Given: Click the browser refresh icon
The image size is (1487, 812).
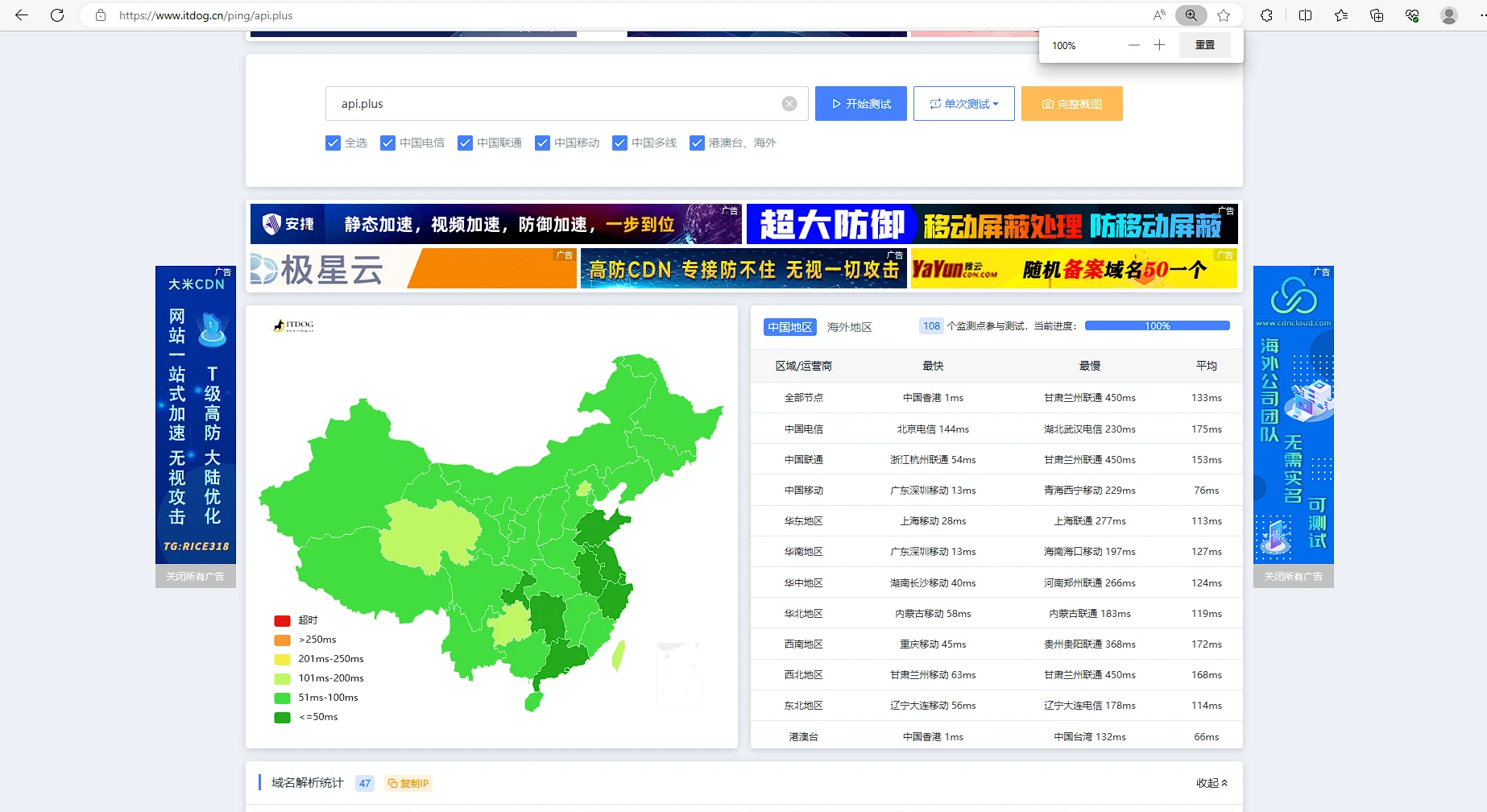Looking at the screenshot, I should pos(57,15).
